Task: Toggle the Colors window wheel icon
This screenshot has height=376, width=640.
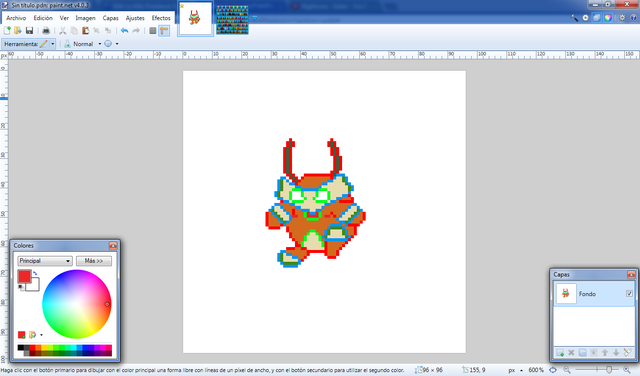Action: (608, 18)
